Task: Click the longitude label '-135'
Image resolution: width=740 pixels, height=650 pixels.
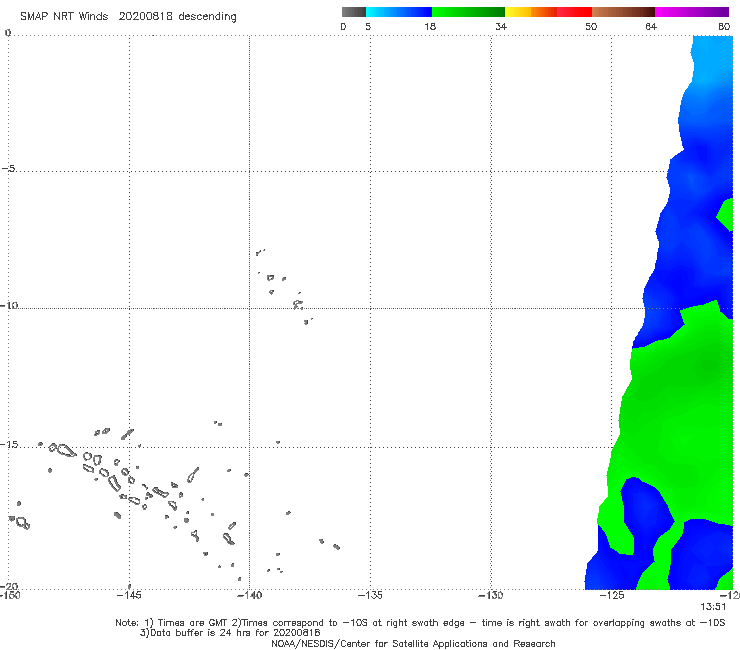Action: pos(370,595)
